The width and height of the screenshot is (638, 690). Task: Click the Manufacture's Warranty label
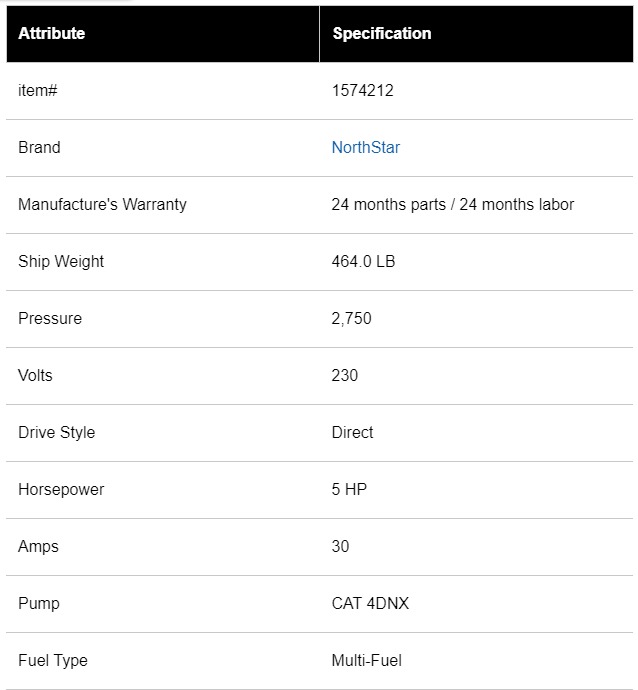102,205
